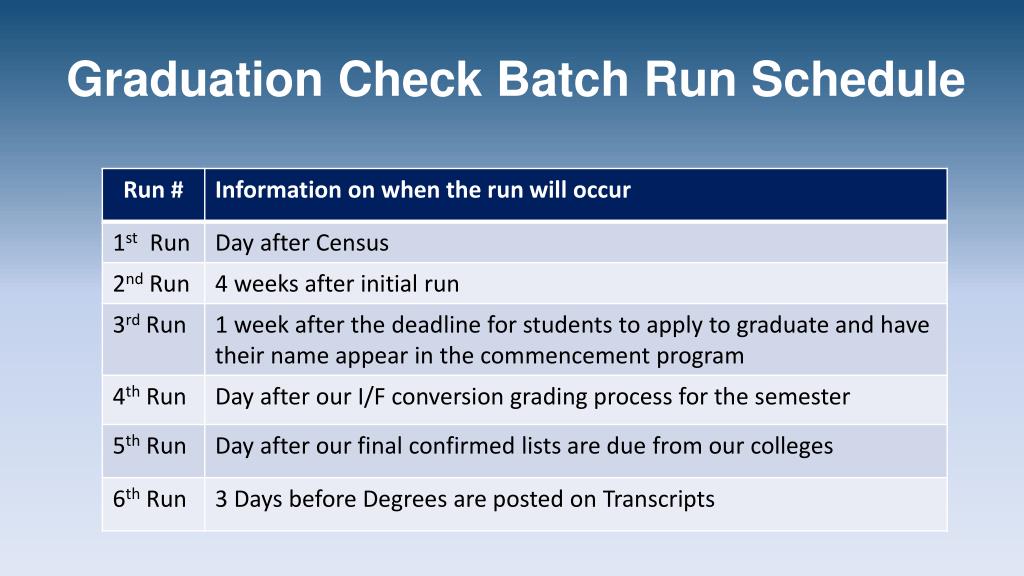Image resolution: width=1024 pixels, height=576 pixels.
Task: Click the word 'Schedule' in the title
Action: coord(857,80)
